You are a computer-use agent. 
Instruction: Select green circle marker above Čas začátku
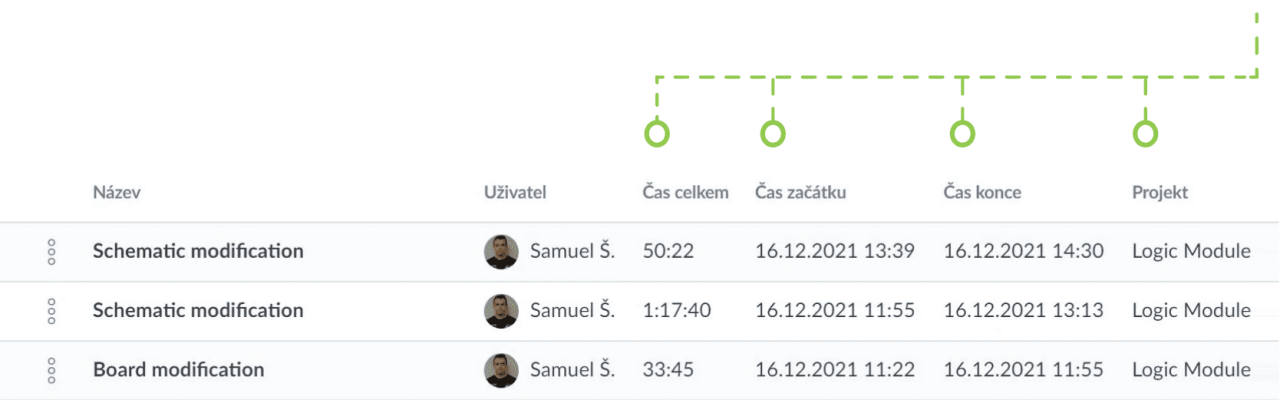pyautogui.click(x=773, y=133)
